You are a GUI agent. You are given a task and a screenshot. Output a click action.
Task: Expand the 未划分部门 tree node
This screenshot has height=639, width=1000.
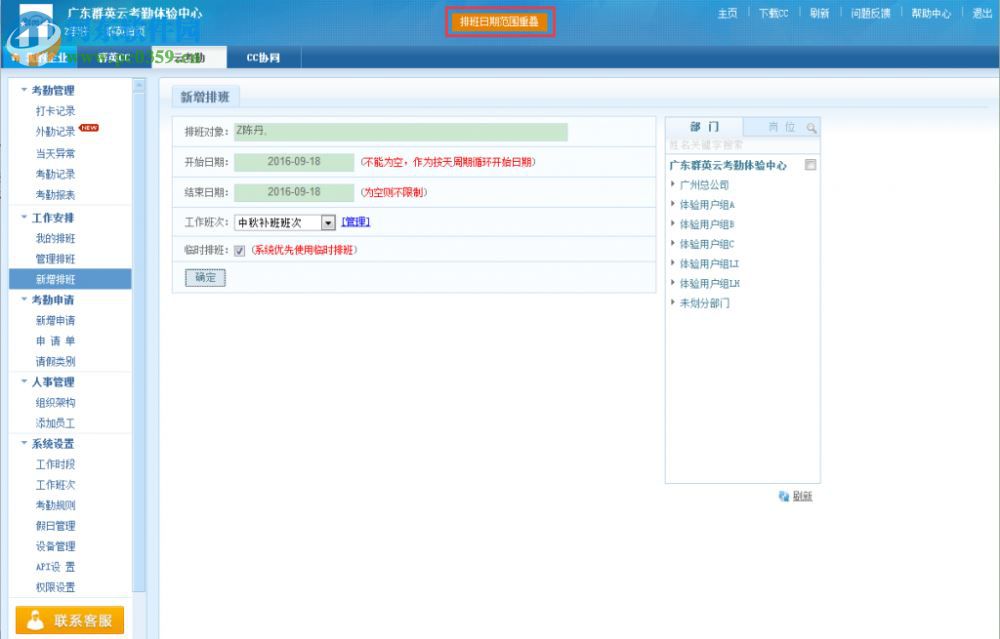673,301
